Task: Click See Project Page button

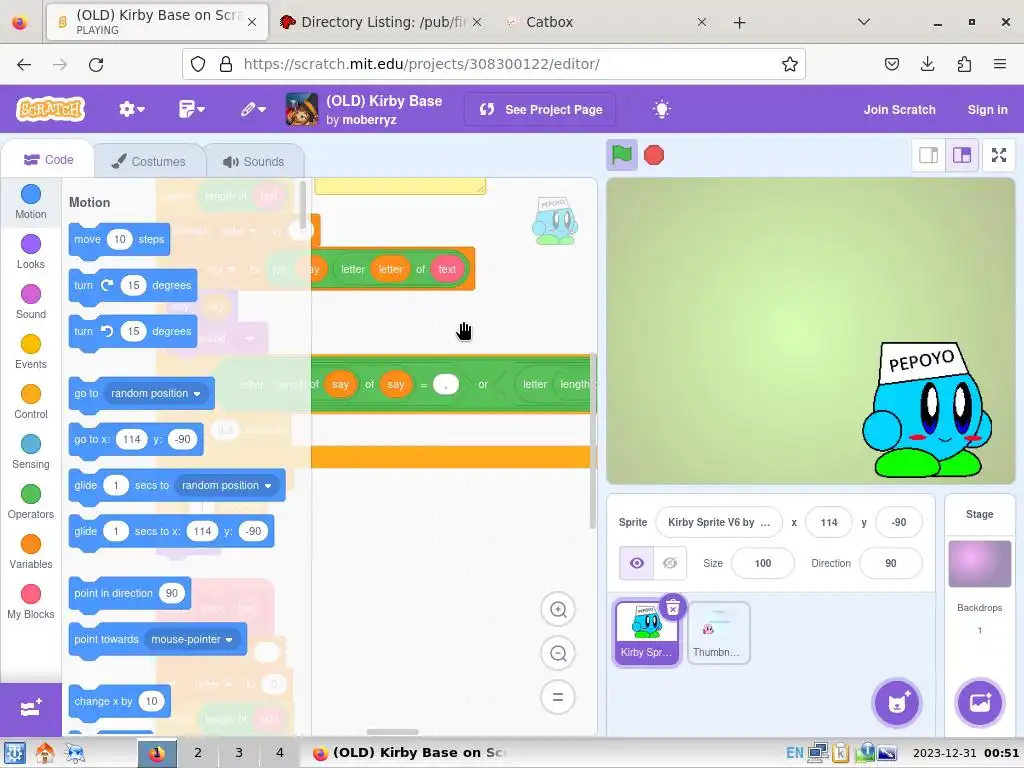Action: pos(541,109)
